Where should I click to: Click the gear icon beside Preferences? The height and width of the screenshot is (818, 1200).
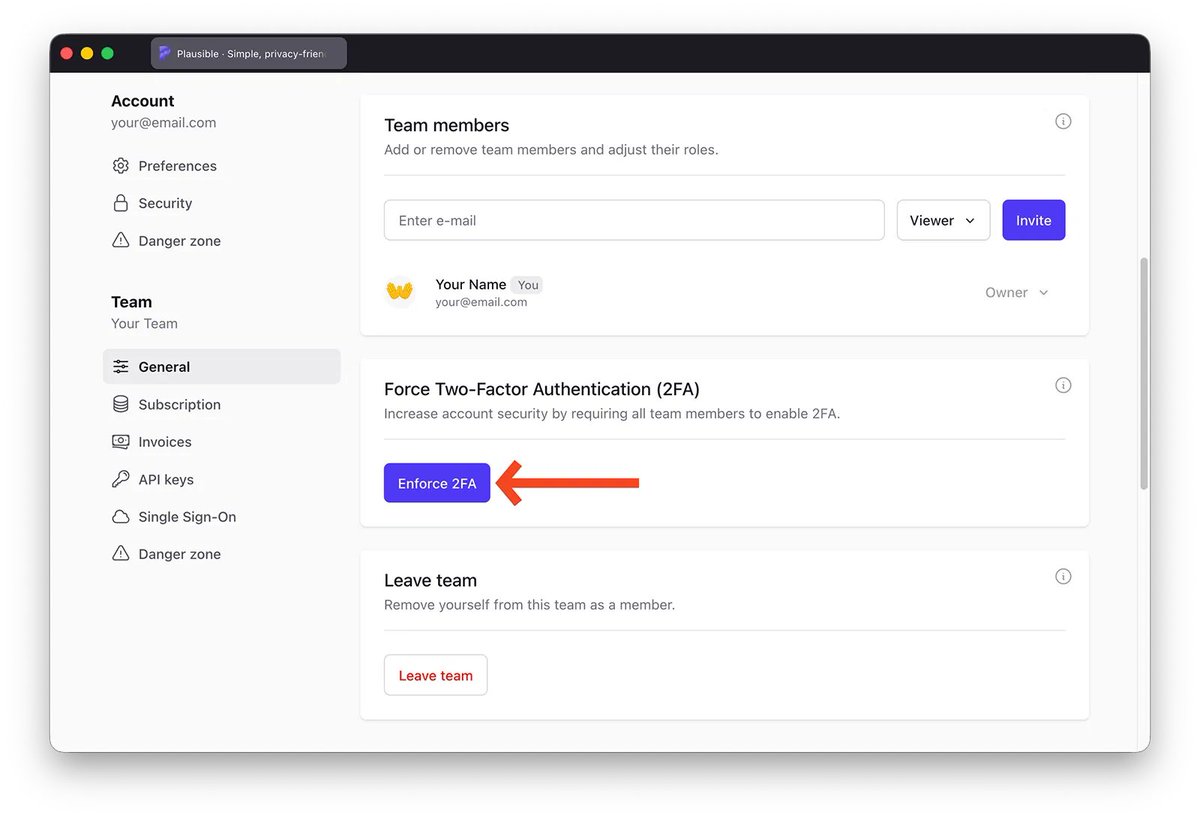pos(121,166)
